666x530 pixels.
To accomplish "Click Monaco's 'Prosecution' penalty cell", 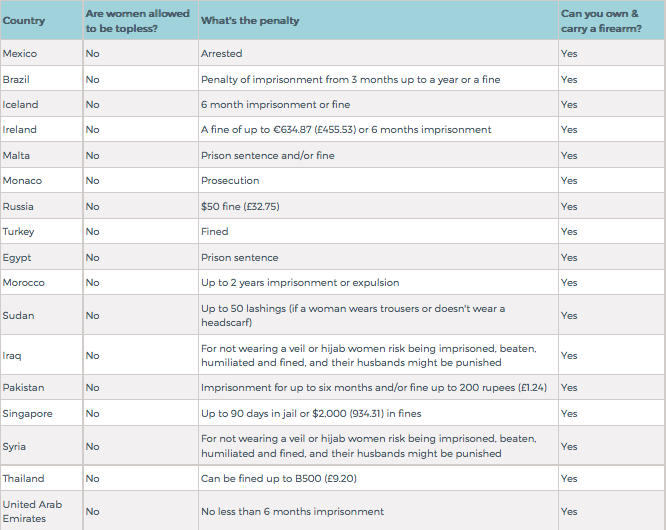I will [230, 181].
